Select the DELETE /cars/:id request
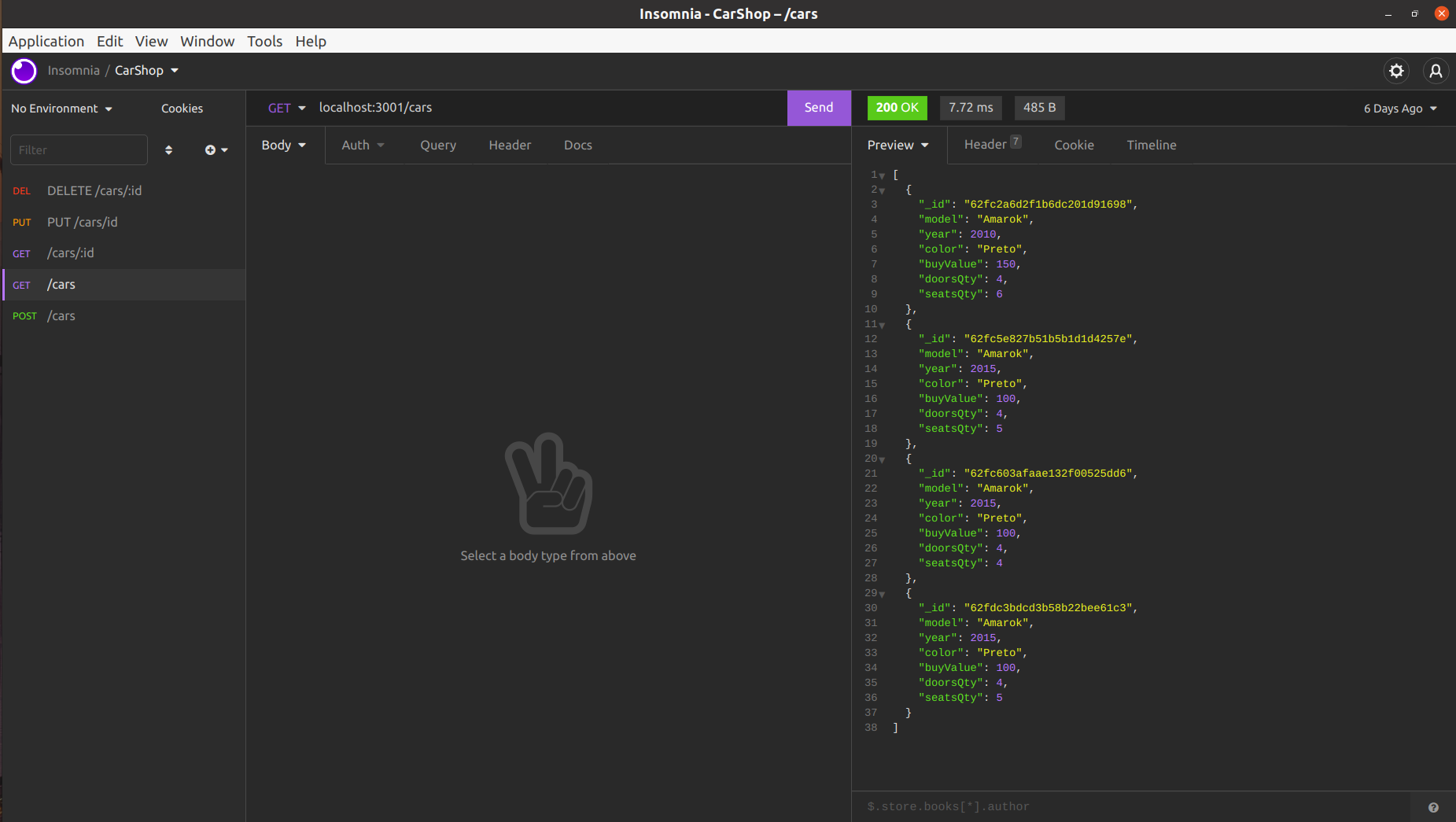Screen dimensions: 1456x822 94,191
